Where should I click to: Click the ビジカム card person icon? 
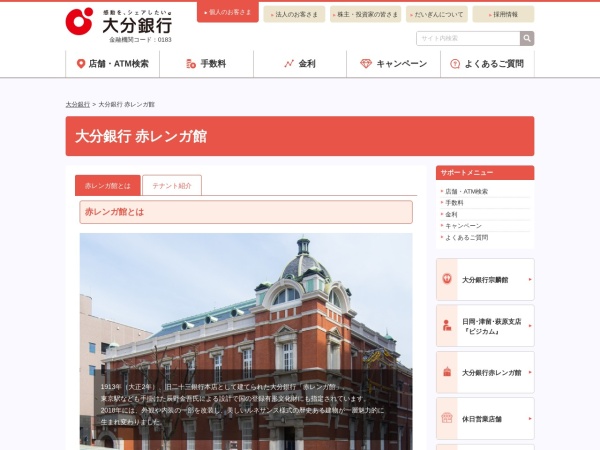click(447, 325)
